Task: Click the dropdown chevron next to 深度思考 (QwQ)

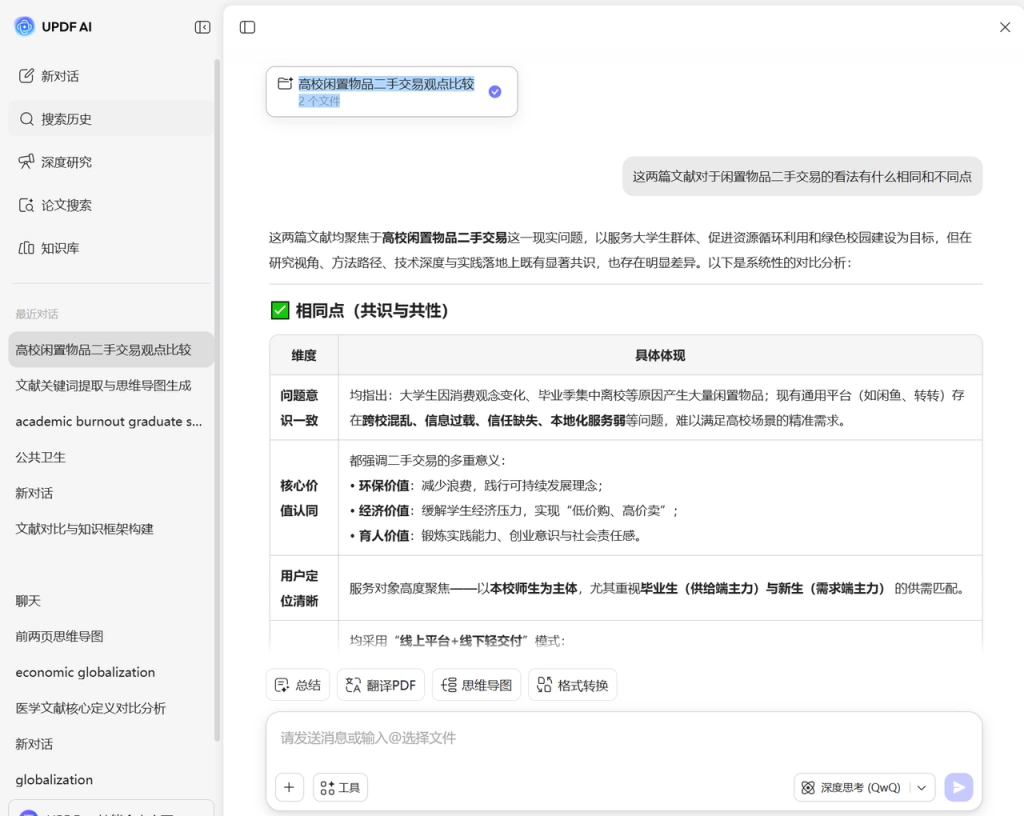Action: (921, 788)
